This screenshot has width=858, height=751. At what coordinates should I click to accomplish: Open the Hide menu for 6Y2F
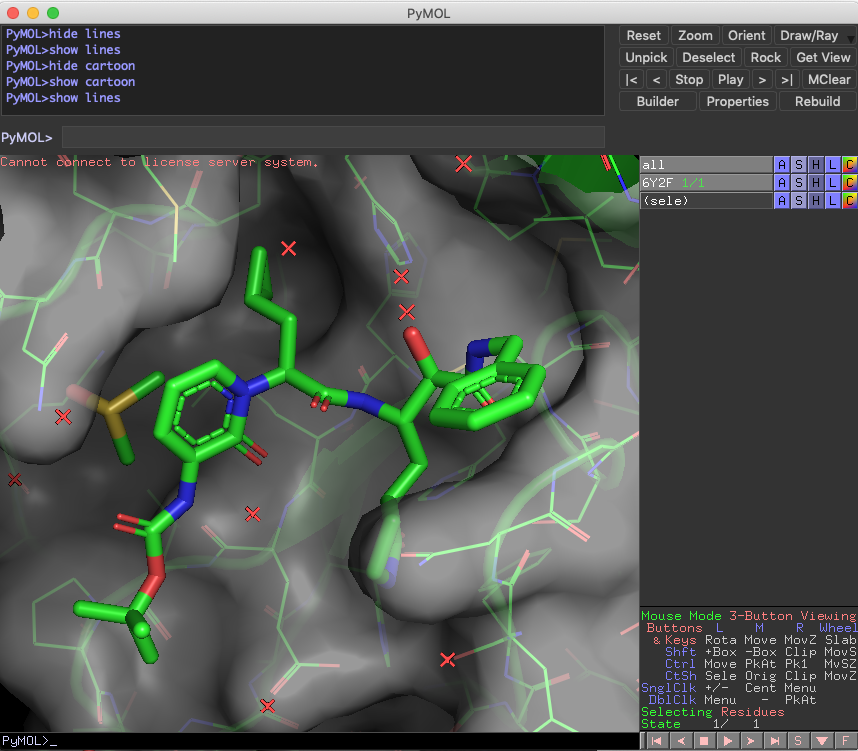(x=816, y=182)
